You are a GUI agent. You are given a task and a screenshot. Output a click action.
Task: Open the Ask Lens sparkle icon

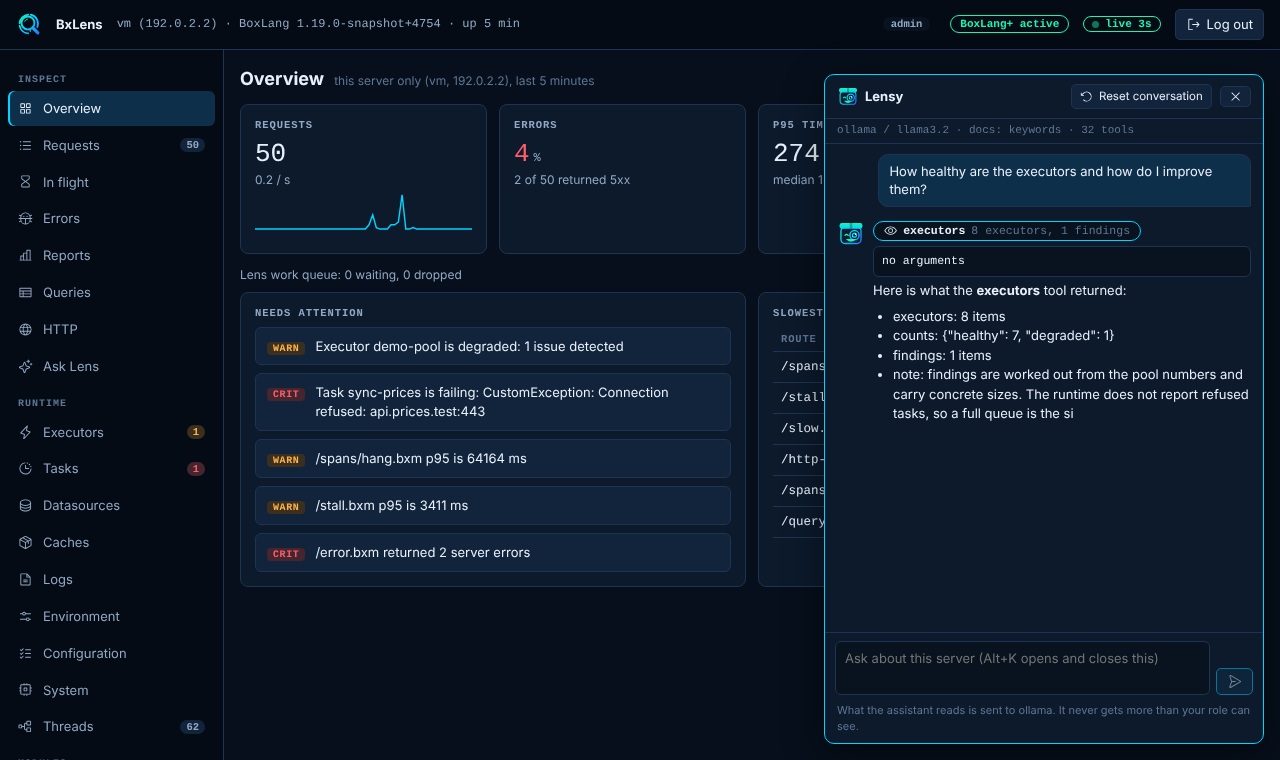tap(26, 366)
